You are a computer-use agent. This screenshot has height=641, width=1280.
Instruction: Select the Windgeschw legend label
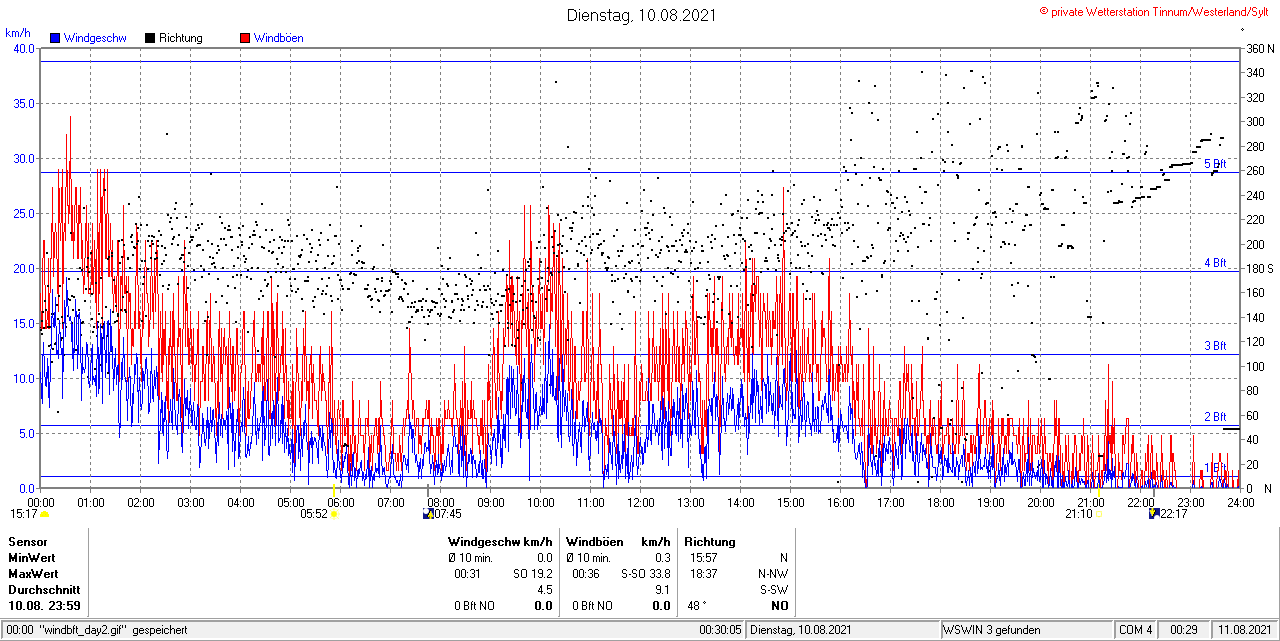tap(95, 38)
